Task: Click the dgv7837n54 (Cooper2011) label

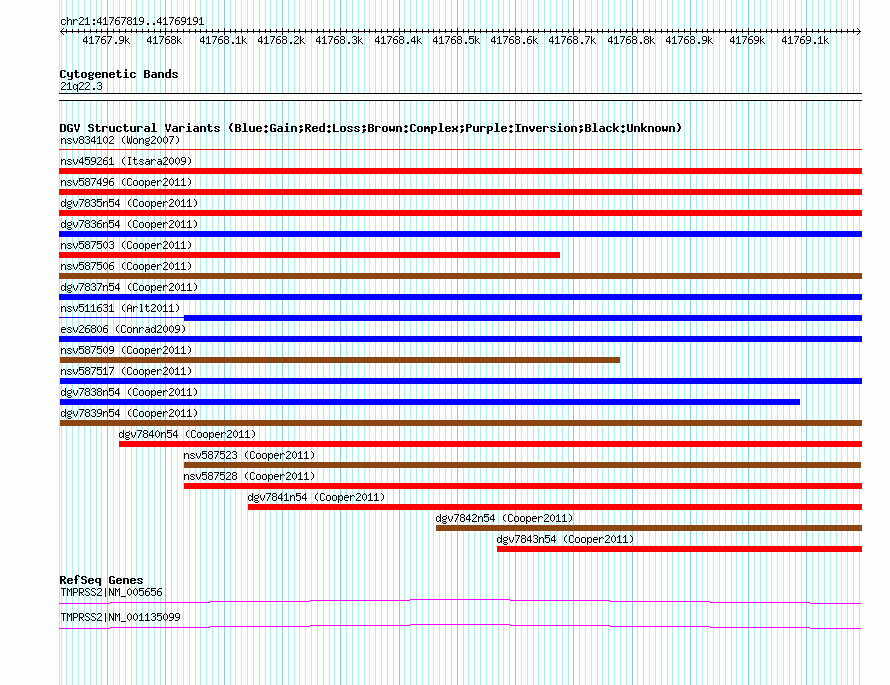Action: pyautogui.click(x=129, y=287)
